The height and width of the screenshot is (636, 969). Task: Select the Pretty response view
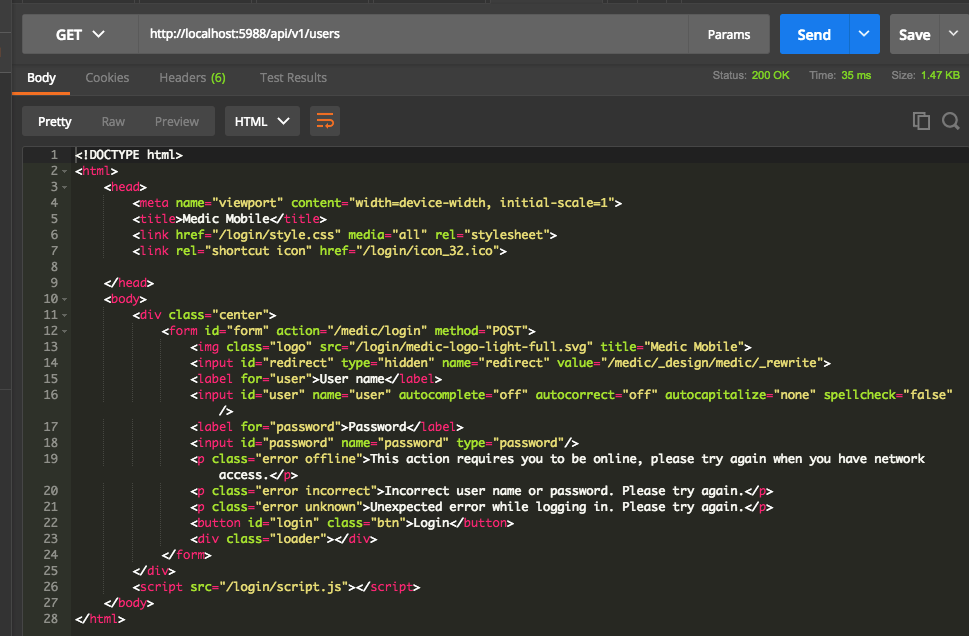[x=53, y=120]
